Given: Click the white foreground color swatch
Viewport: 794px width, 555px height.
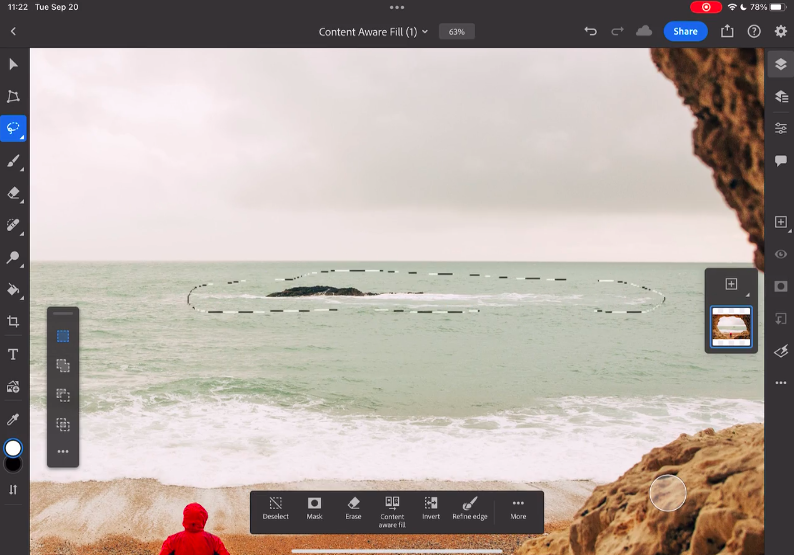Looking at the screenshot, I should coord(14,448).
